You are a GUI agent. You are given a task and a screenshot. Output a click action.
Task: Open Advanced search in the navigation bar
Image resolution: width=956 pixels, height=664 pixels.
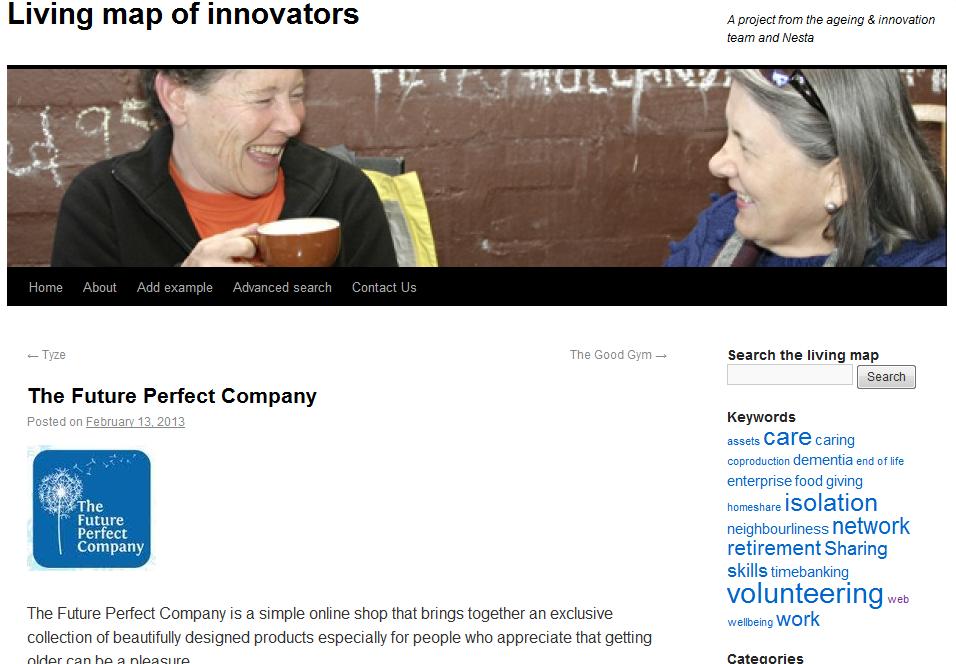(x=282, y=287)
